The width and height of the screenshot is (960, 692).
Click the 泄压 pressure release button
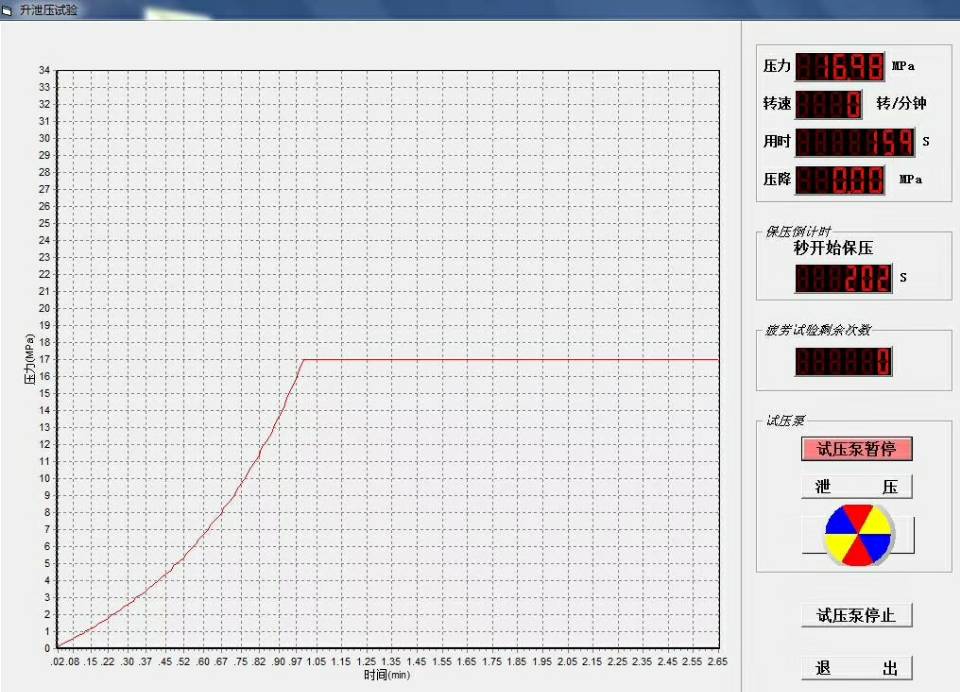coord(857,487)
